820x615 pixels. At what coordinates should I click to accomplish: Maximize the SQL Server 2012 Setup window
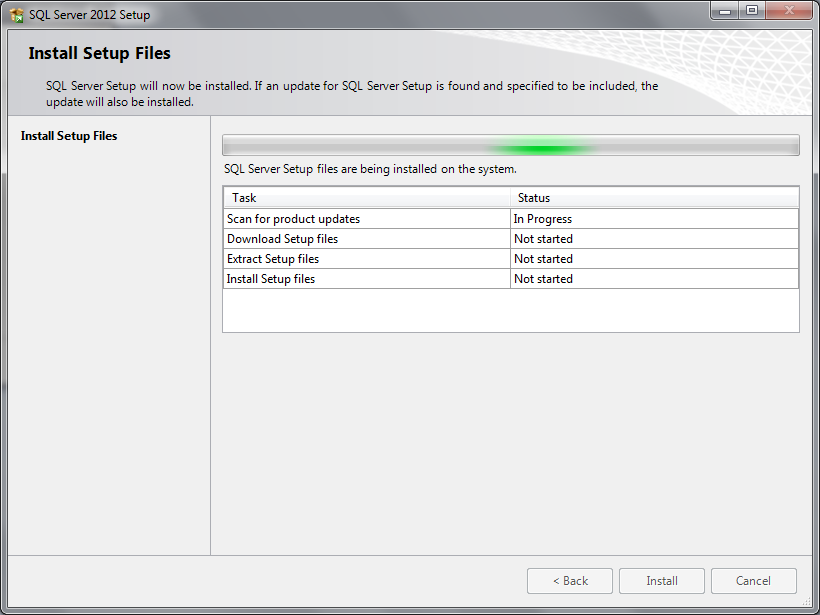click(x=751, y=10)
